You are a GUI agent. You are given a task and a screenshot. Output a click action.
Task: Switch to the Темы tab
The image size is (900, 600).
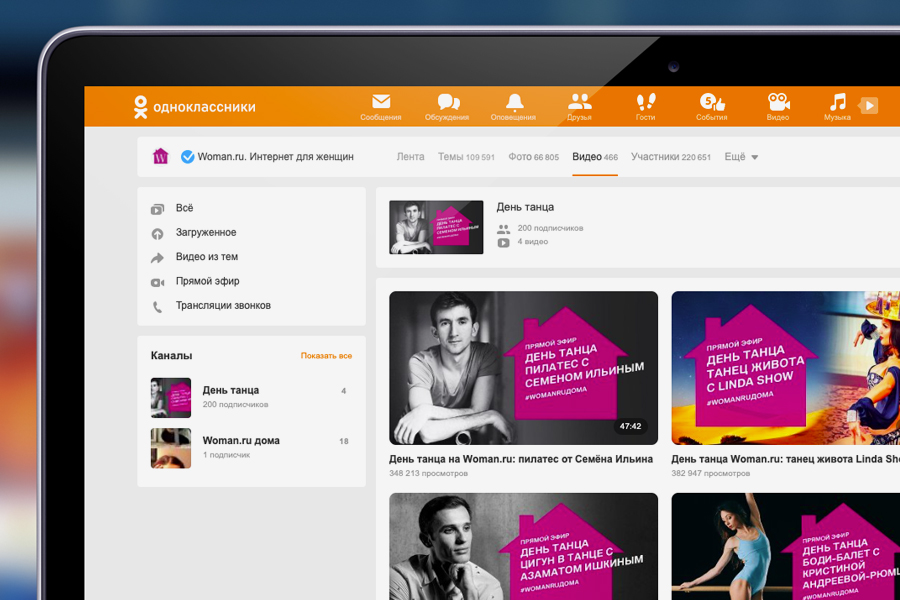(466, 157)
